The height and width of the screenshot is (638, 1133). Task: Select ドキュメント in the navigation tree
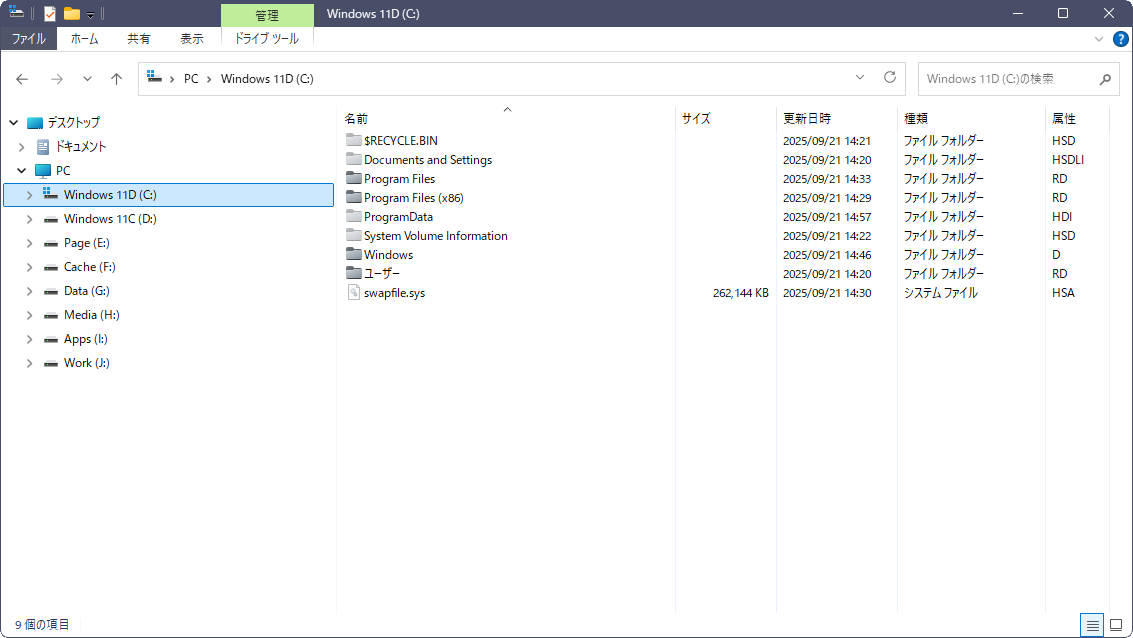80,147
